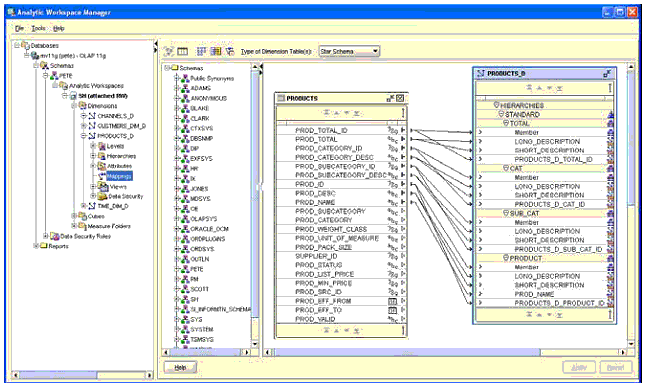Open the File menu

(19, 28)
